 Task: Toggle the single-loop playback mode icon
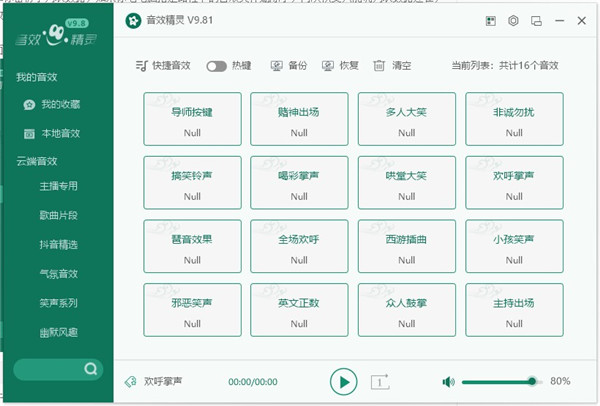[380, 381]
